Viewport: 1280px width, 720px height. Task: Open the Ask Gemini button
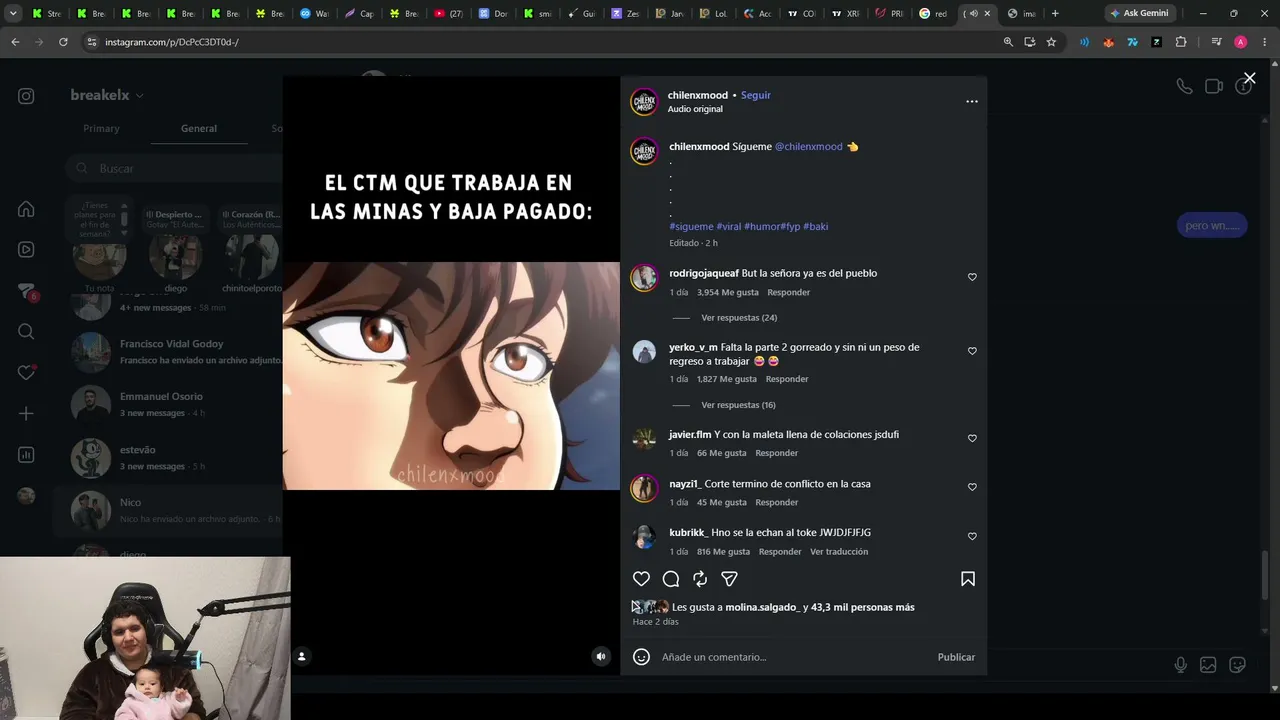tap(1140, 13)
